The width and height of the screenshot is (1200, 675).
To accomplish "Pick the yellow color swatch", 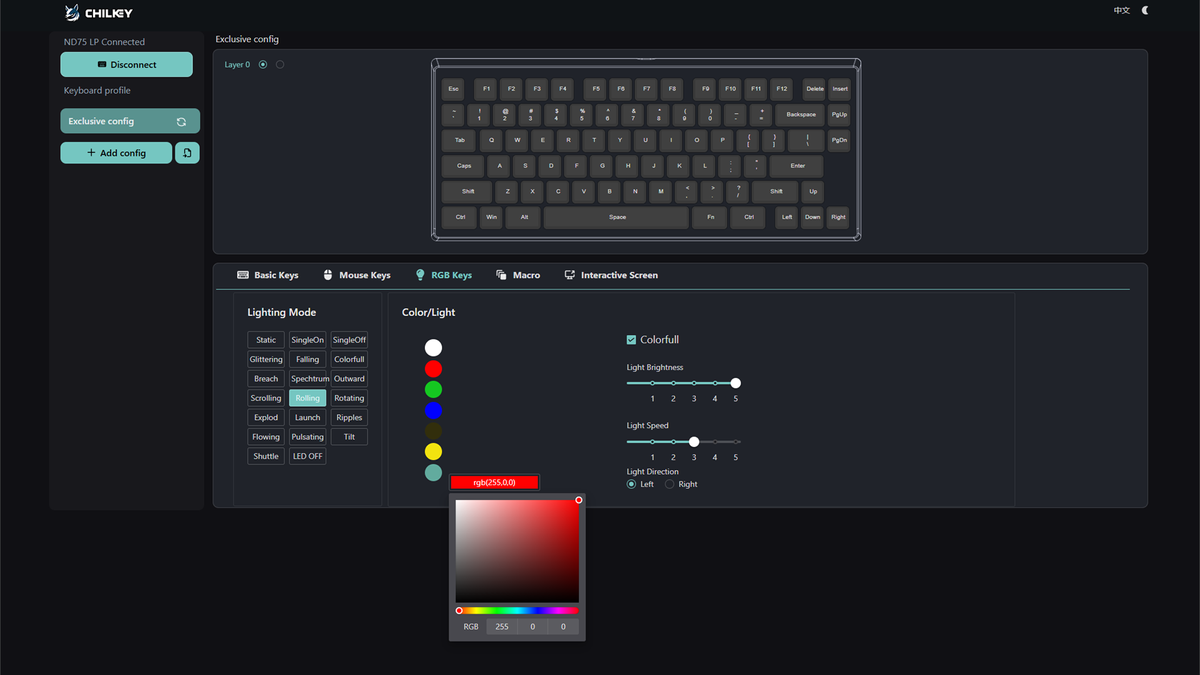I will 433,452.
